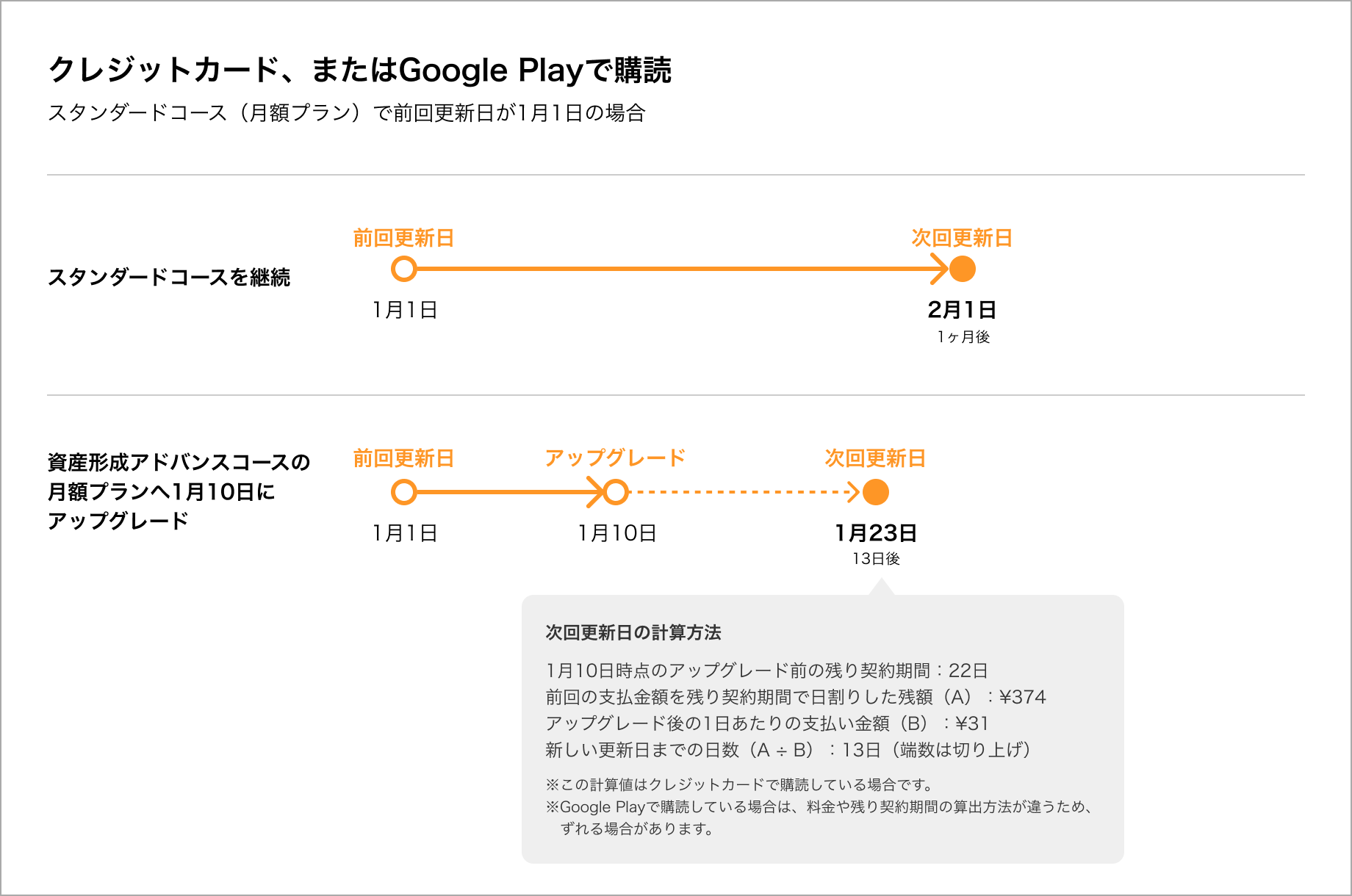This screenshot has width=1352, height=896.
Task: Click the filled orange circle above 2月1日
Action: click(963, 269)
